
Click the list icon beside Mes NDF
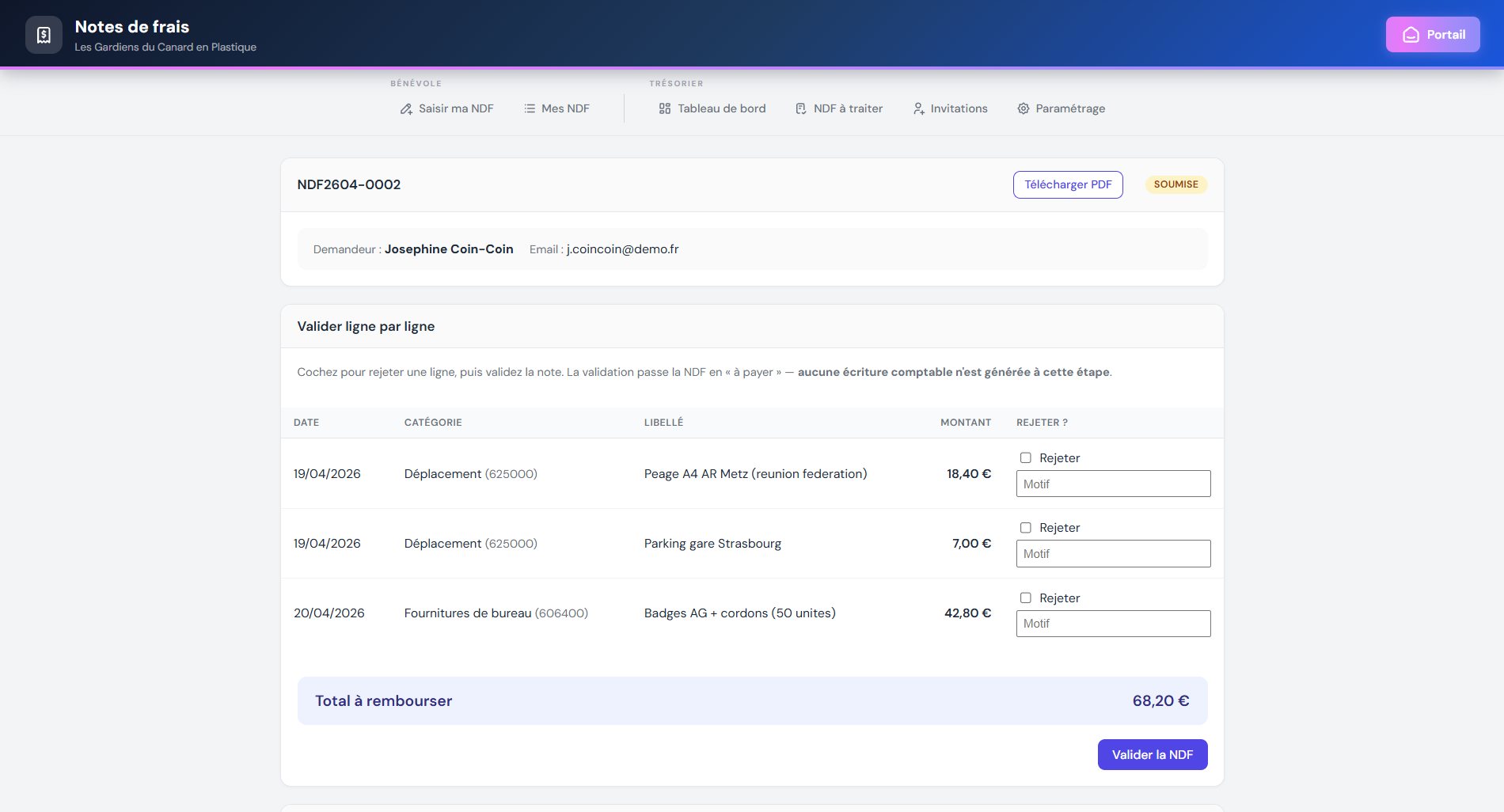tap(530, 108)
